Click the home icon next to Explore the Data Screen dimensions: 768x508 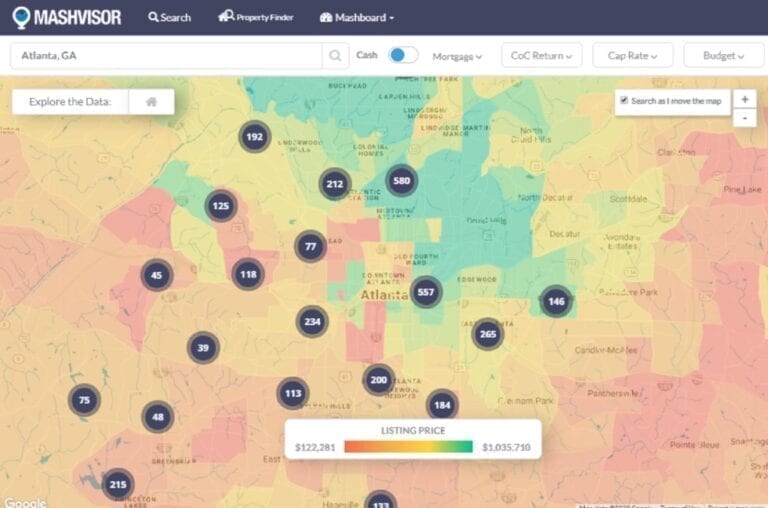point(151,102)
